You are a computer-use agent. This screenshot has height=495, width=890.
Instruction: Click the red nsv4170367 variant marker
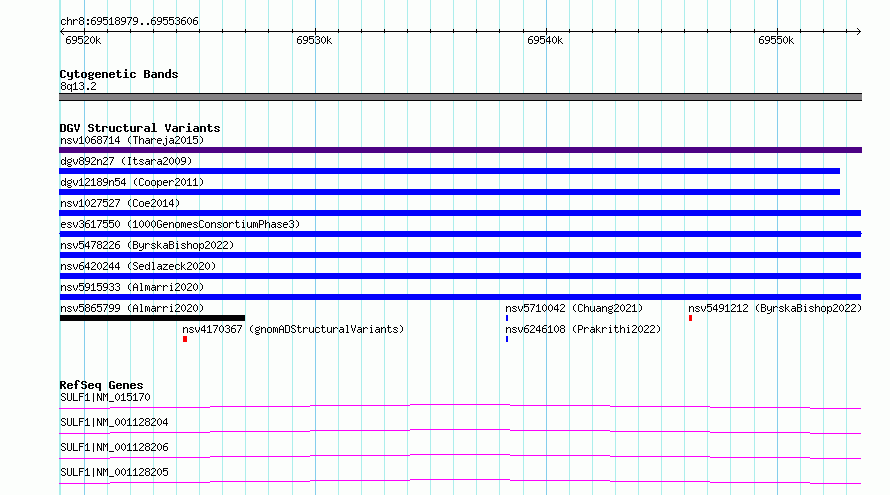coord(185,339)
